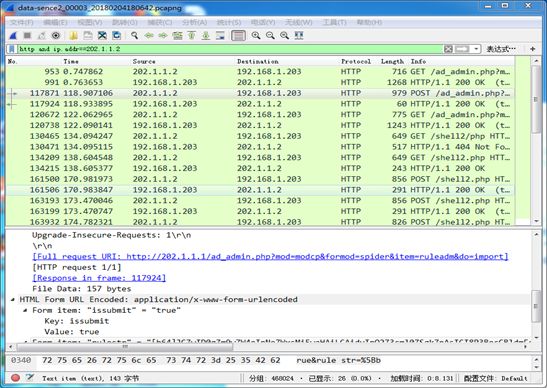Open the 跳转(G) menu
The height and width of the screenshot is (388, 547).
(x=125, y=22)
